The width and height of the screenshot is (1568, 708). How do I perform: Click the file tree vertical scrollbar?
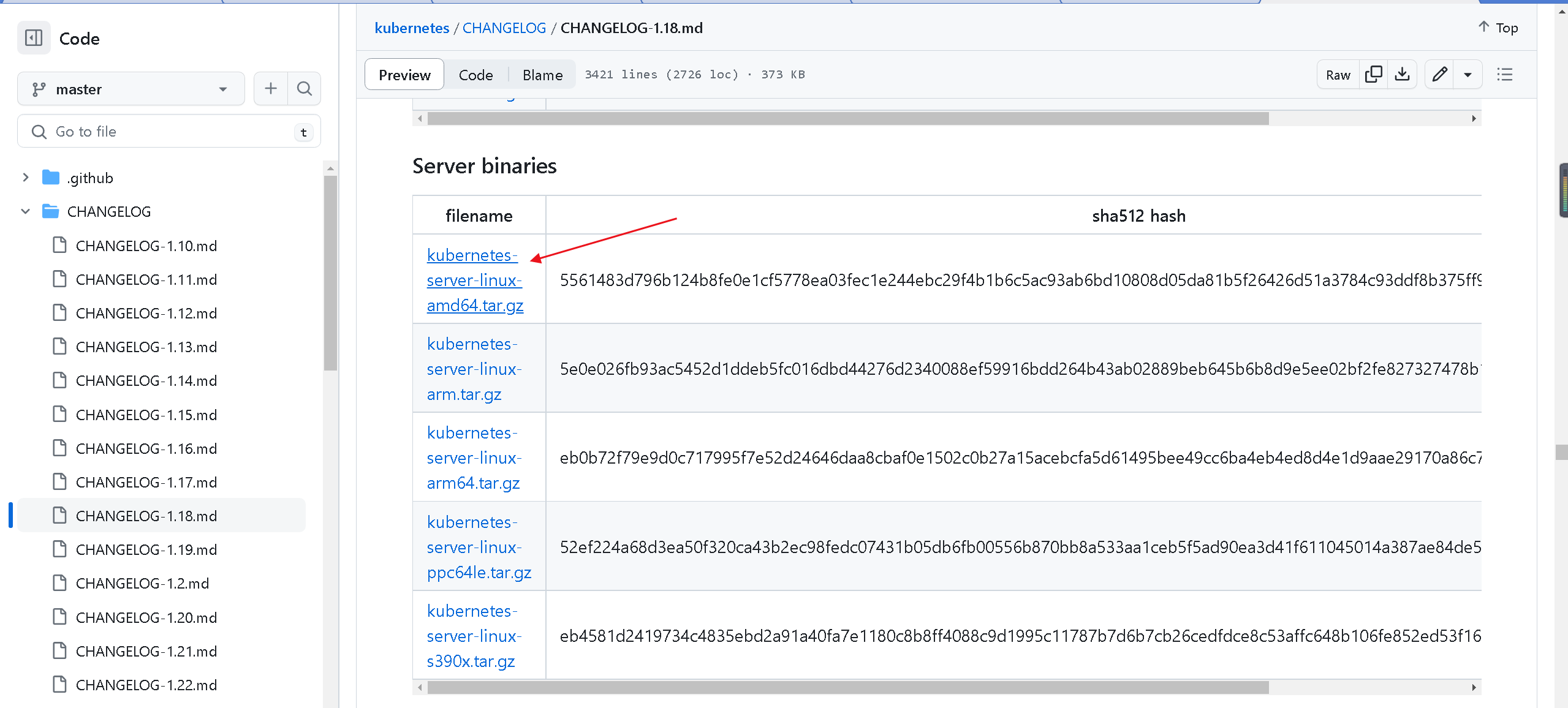point(330,273)
